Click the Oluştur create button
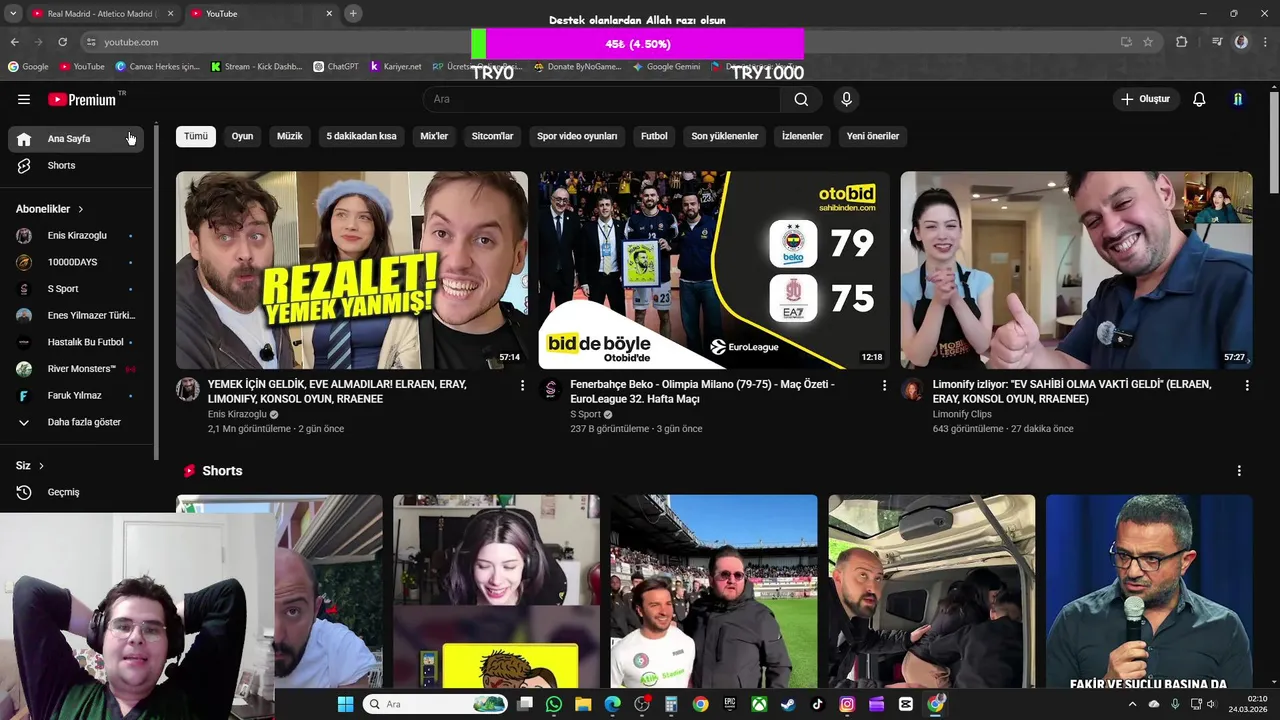The height and width of the screenshot is (720, 1280). point(1146,99)
